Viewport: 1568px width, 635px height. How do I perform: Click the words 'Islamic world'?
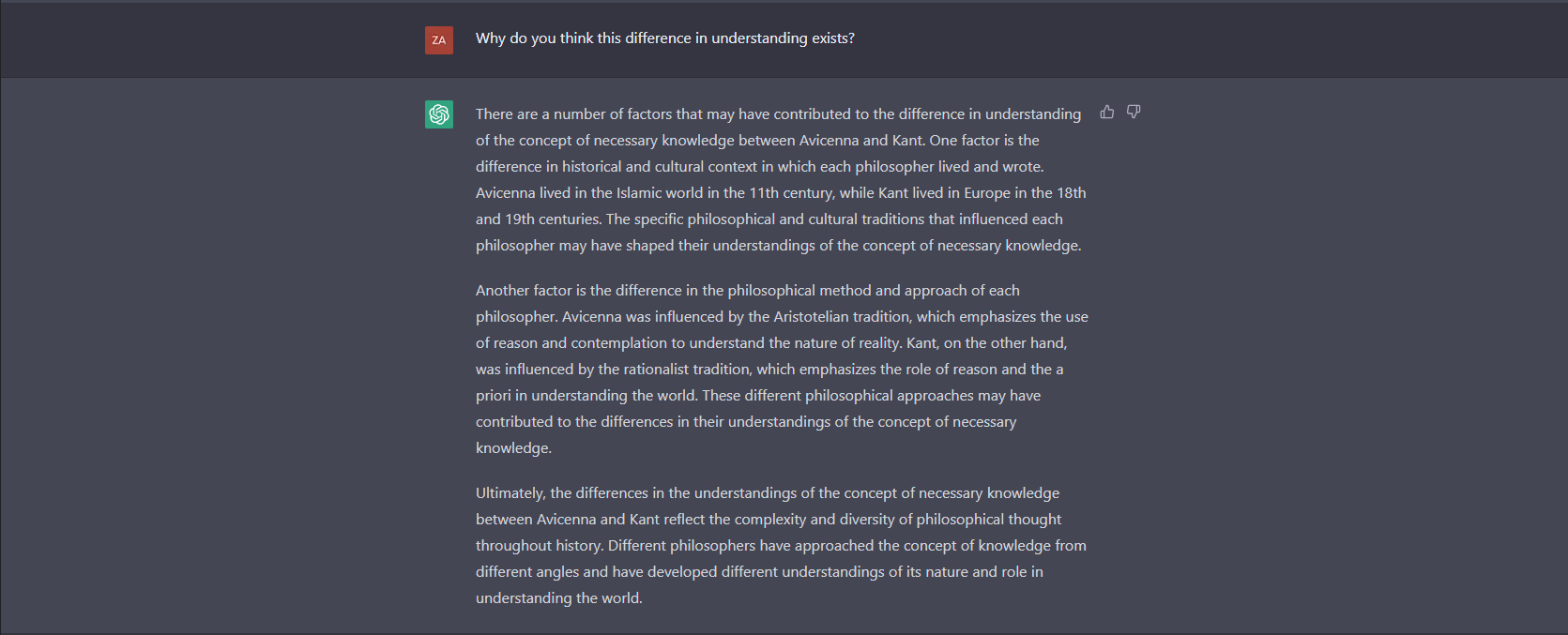[660, 193]
